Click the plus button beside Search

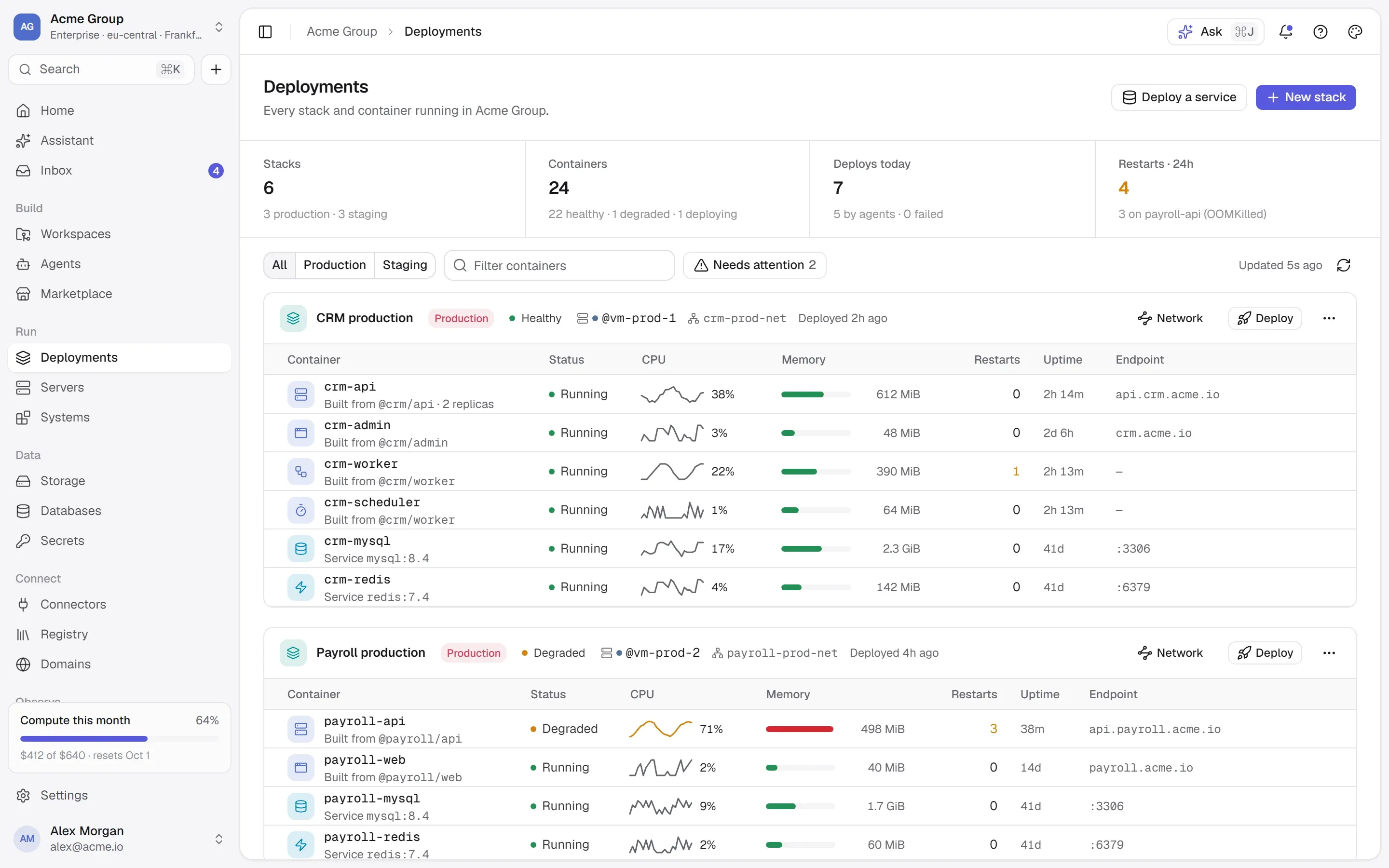pos(216,69)
